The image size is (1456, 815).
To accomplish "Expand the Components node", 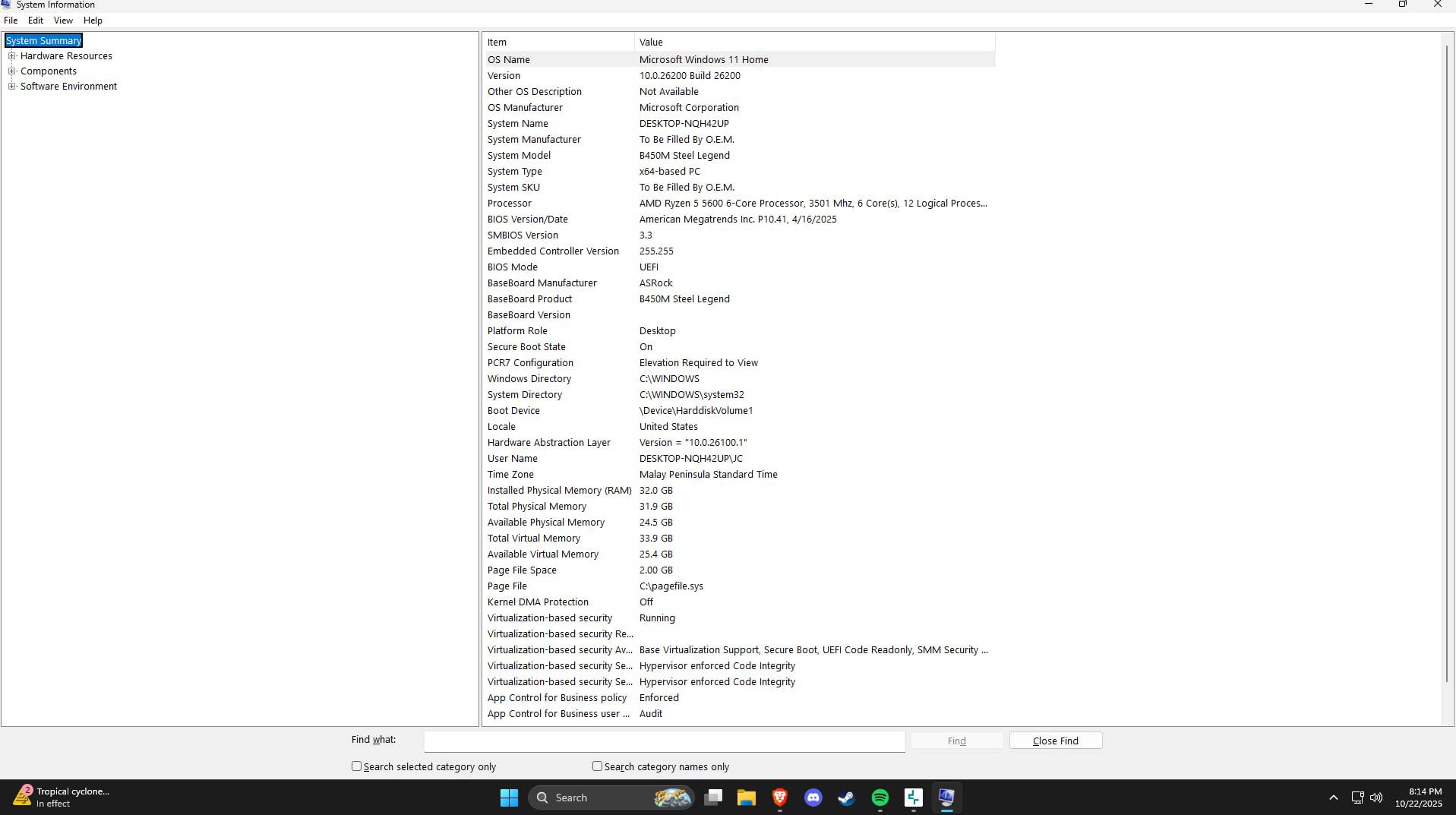I will [11, 71].
